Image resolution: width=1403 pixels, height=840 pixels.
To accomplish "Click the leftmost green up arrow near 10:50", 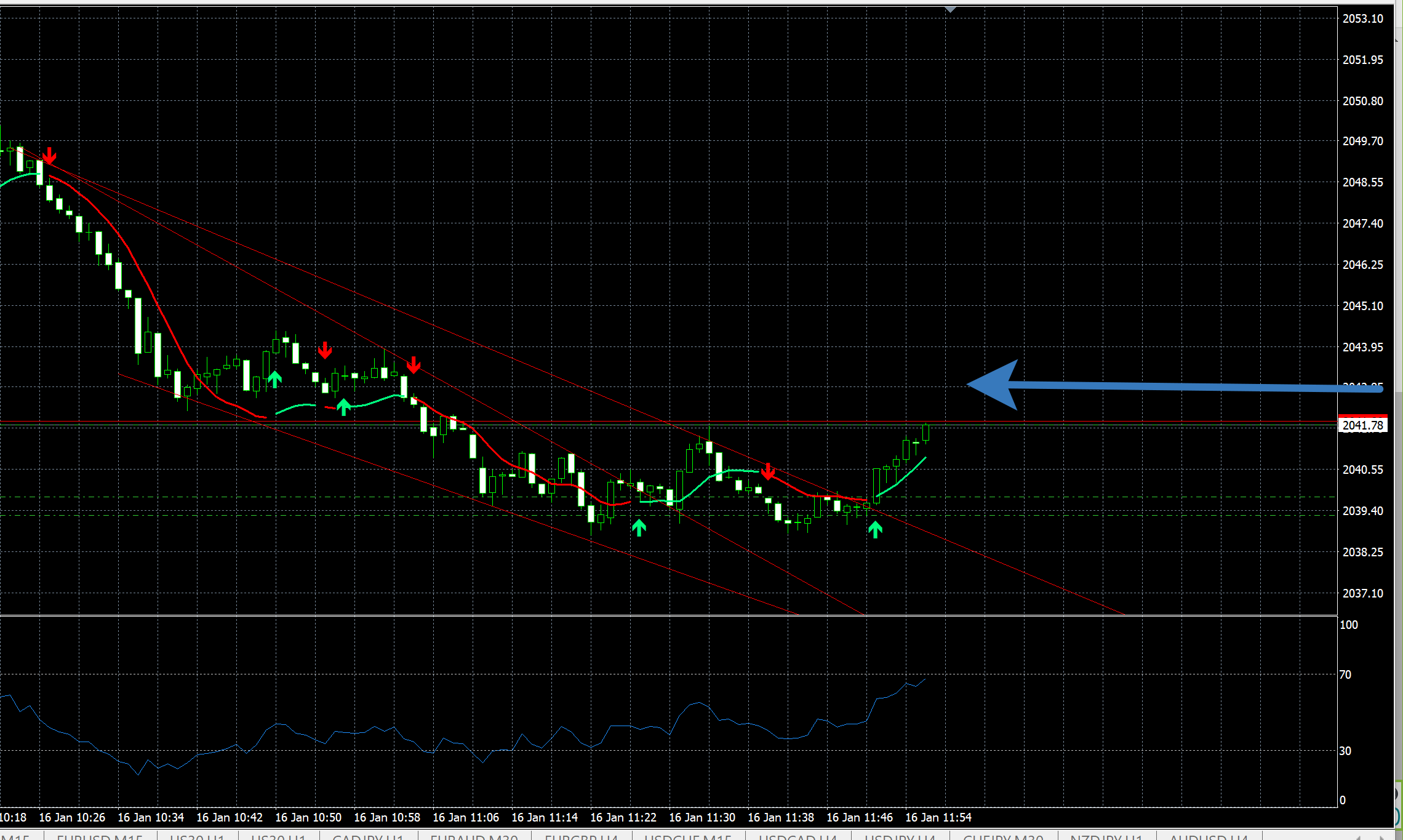I will pos(274,379).
